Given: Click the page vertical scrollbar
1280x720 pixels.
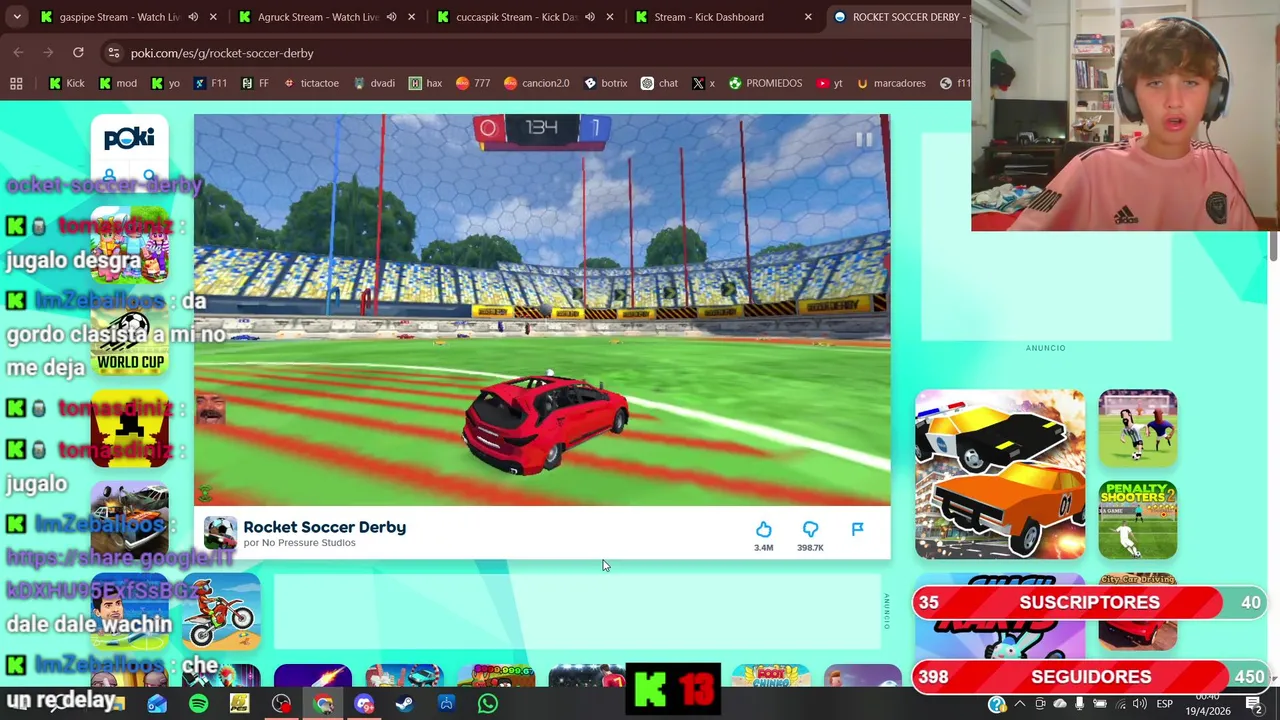Looking at the screenshot, I should point(1274,246).
